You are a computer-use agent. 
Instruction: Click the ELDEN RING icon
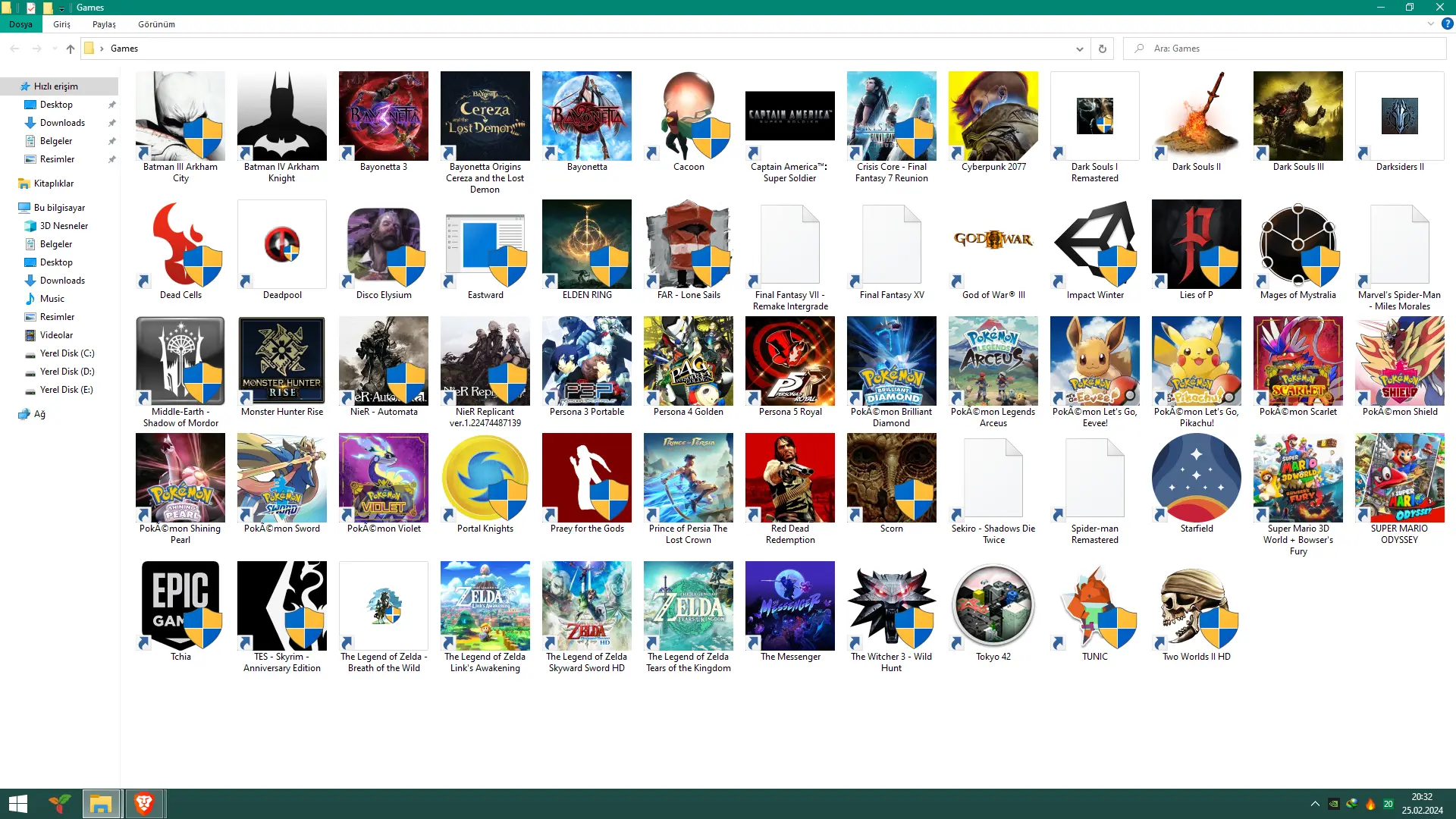[x=587, y=244]
